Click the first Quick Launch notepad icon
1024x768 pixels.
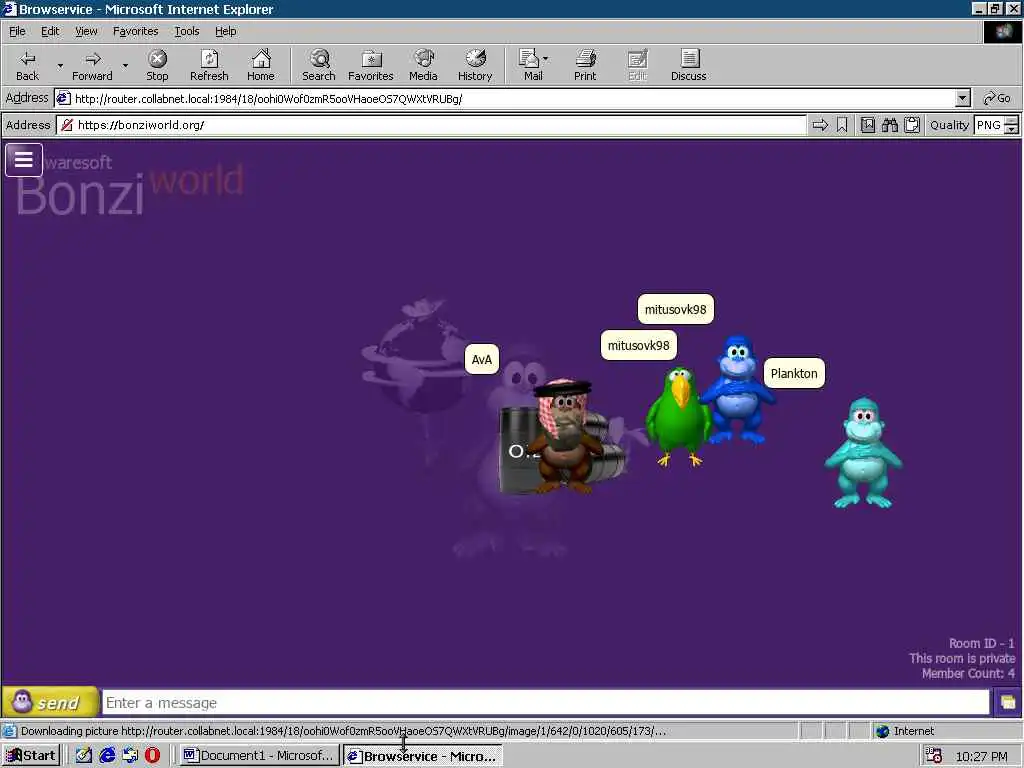coord(84,756)
